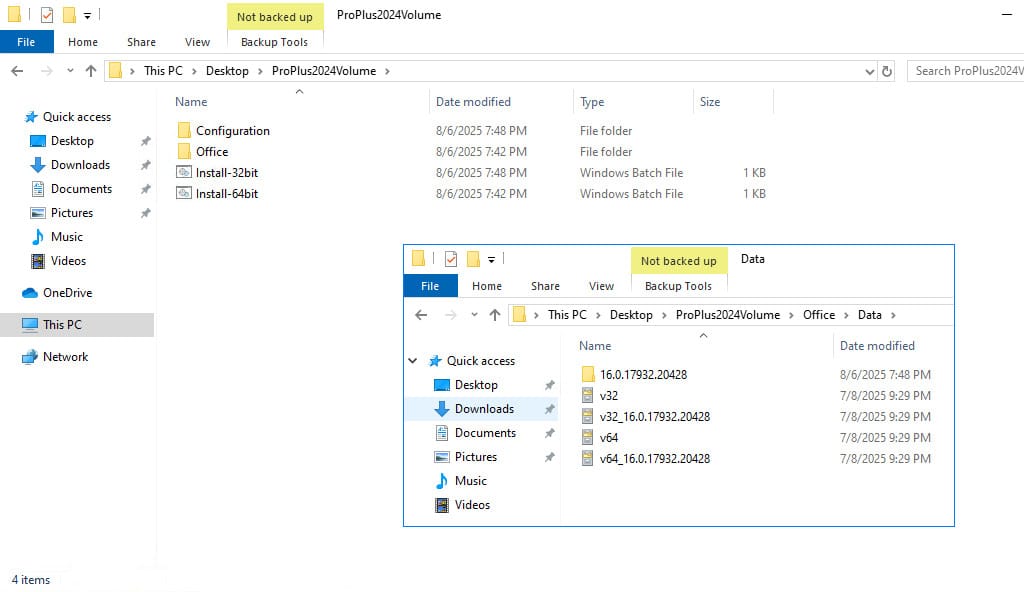Select Network in navigation pane

[65, 357]
